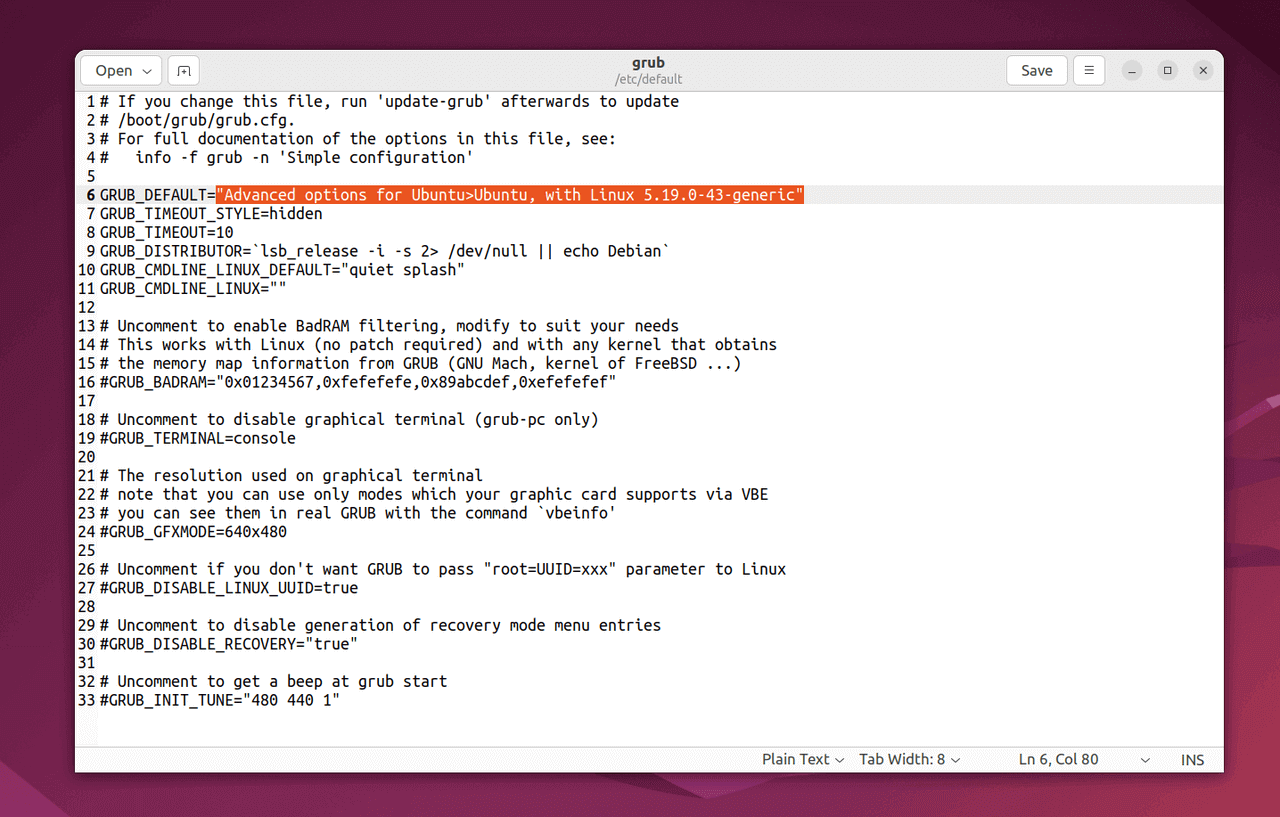Screen dimensions: 1280x817
Task: Minimize the grub editor window
Action: (x=1132, y=71)
